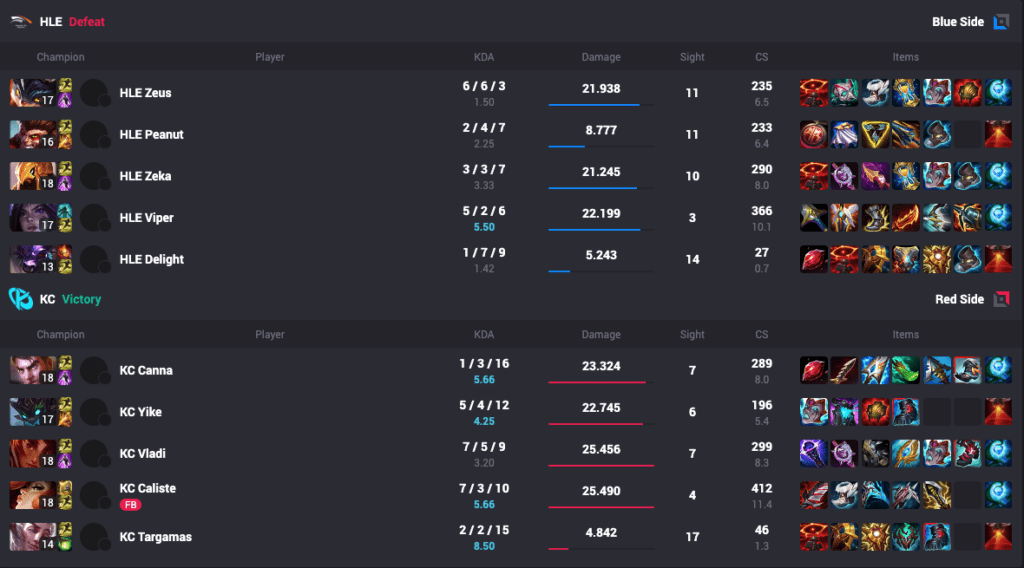Open KC Vladi's player name link
The height and width of the screenshot is (568, 1024).
coord(142,454)
